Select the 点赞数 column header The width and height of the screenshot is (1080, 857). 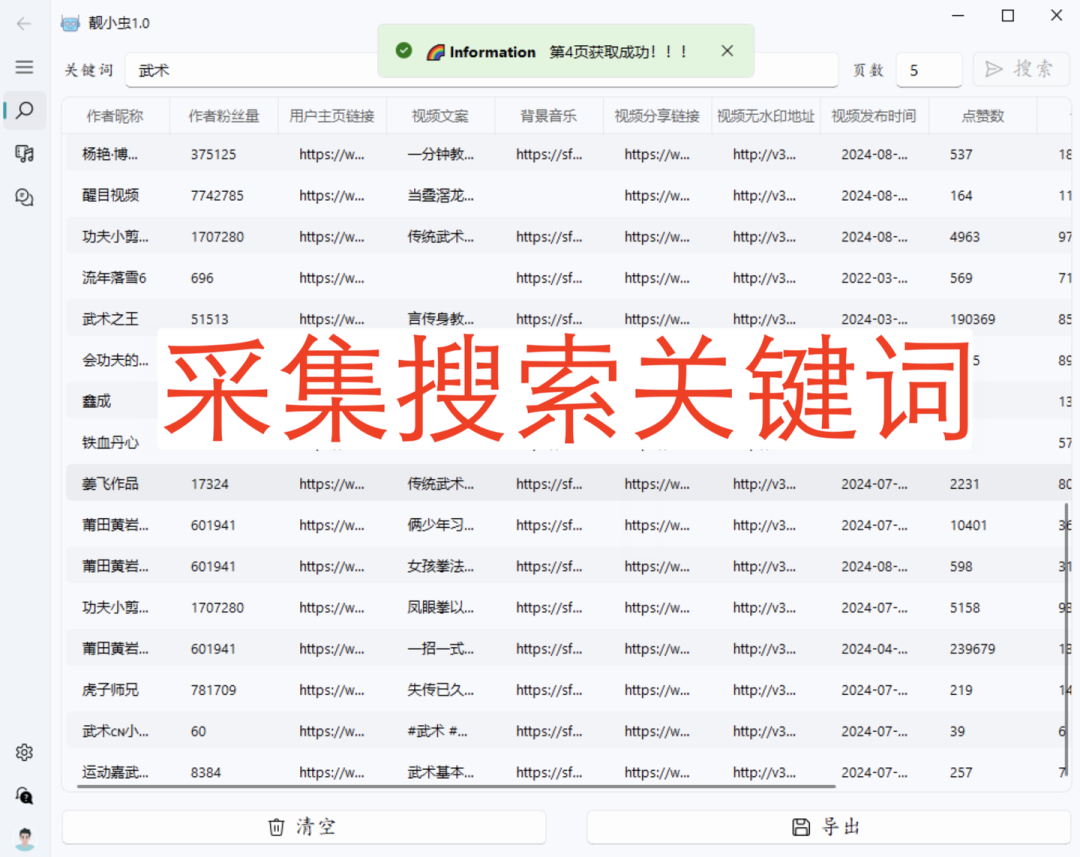[x=983, y=115]
